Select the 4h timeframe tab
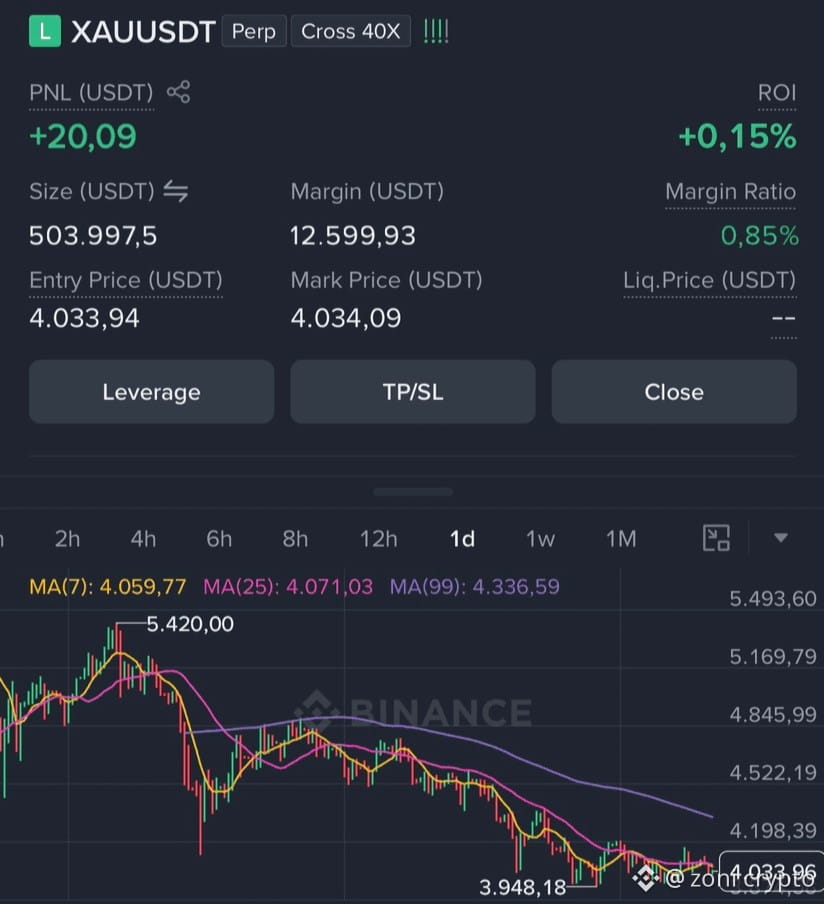The width and height of the screenshot is (824, 904). [143, 539]
